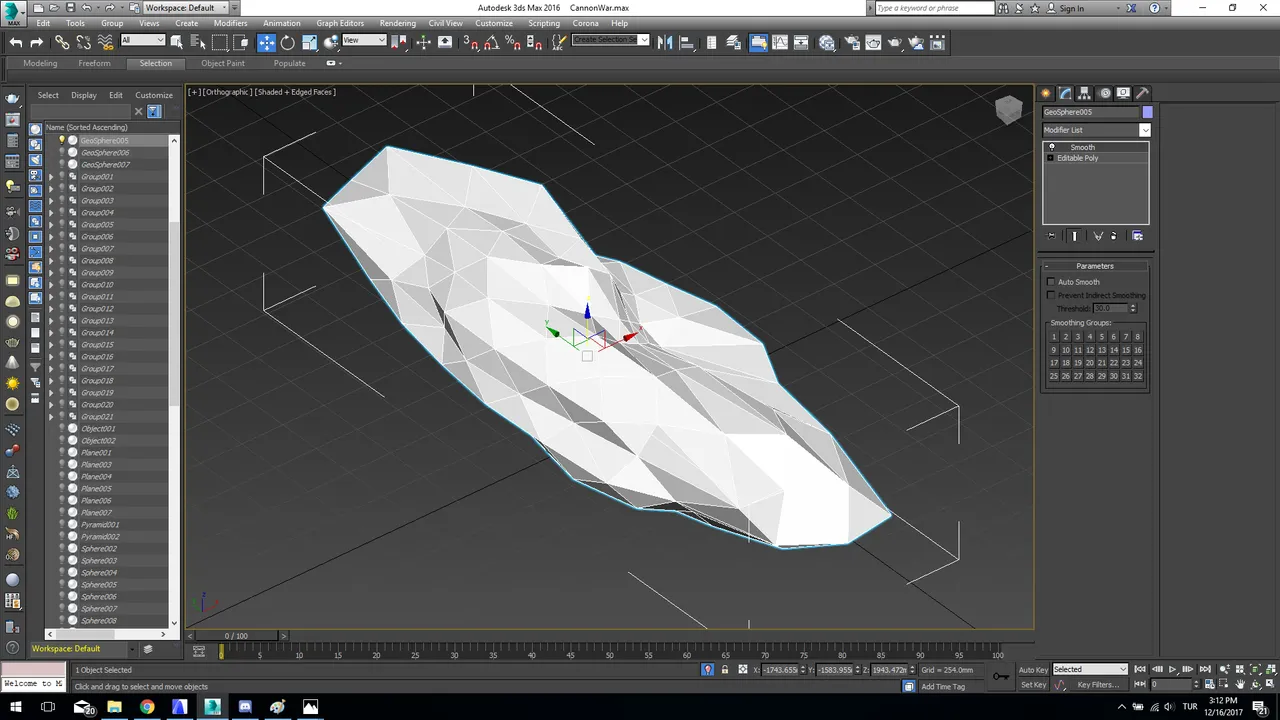The height and width of the screenshot is (720, 1280).
Task: Toggle smoothing group 16 button
Action: point(1137,350)
